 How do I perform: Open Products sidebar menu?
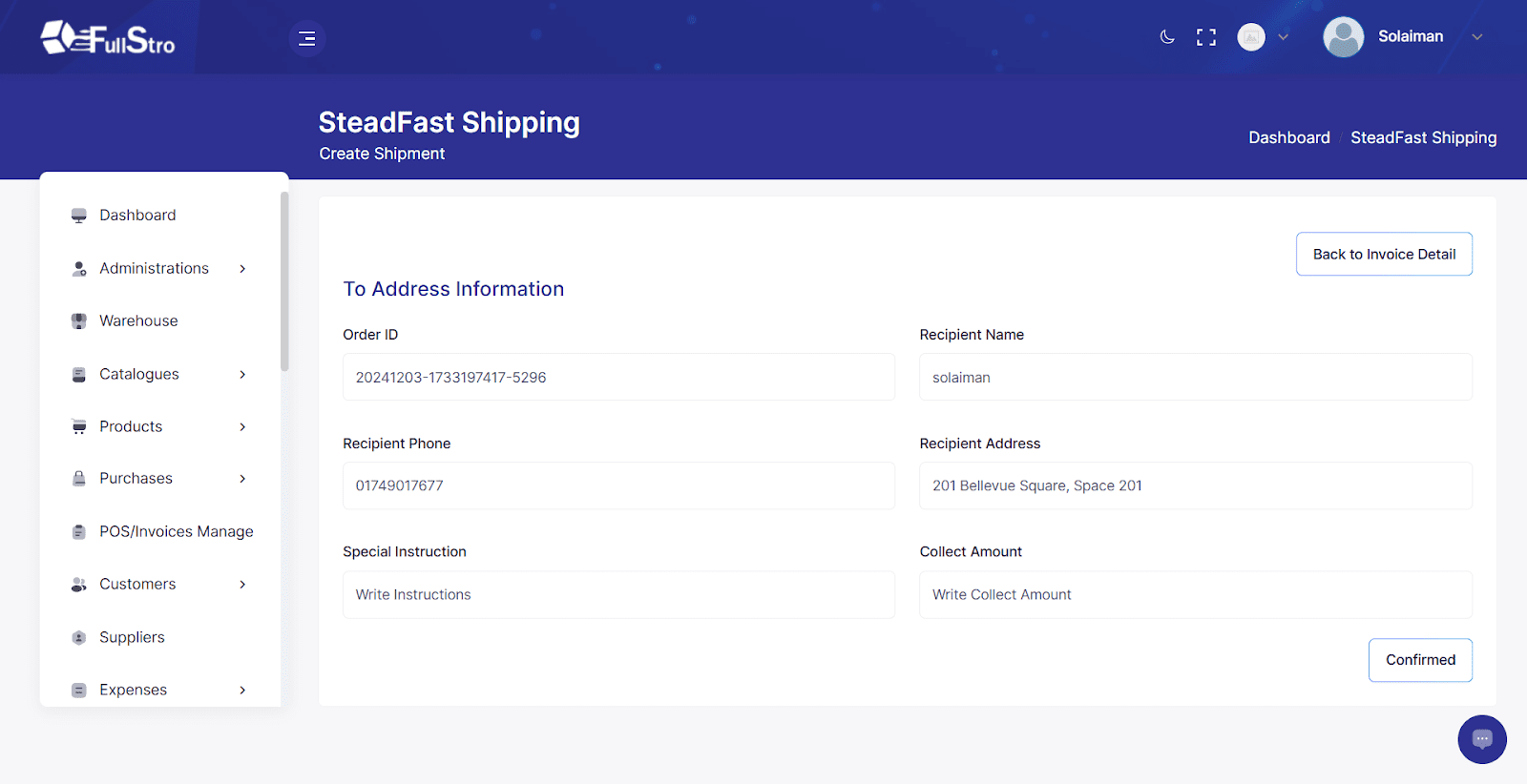[131, 426]
